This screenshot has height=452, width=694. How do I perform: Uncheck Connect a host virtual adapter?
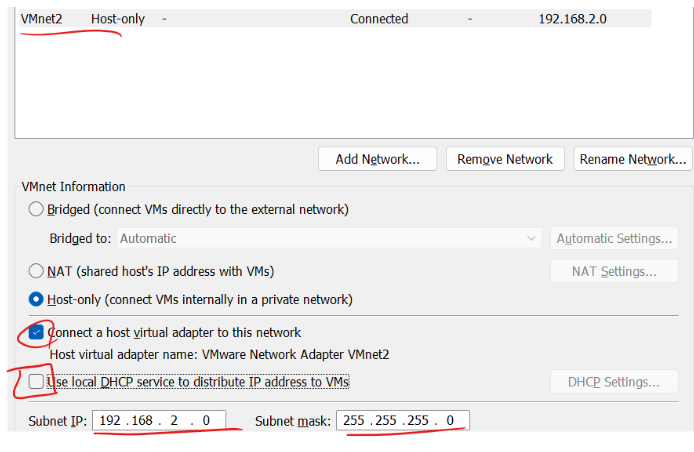click(x=36, y=332)
